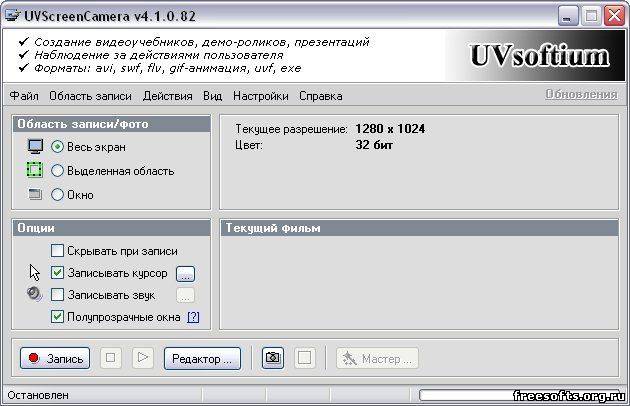
Task: Enable "Записывать звук" checkbox
Action: [57, 295]
